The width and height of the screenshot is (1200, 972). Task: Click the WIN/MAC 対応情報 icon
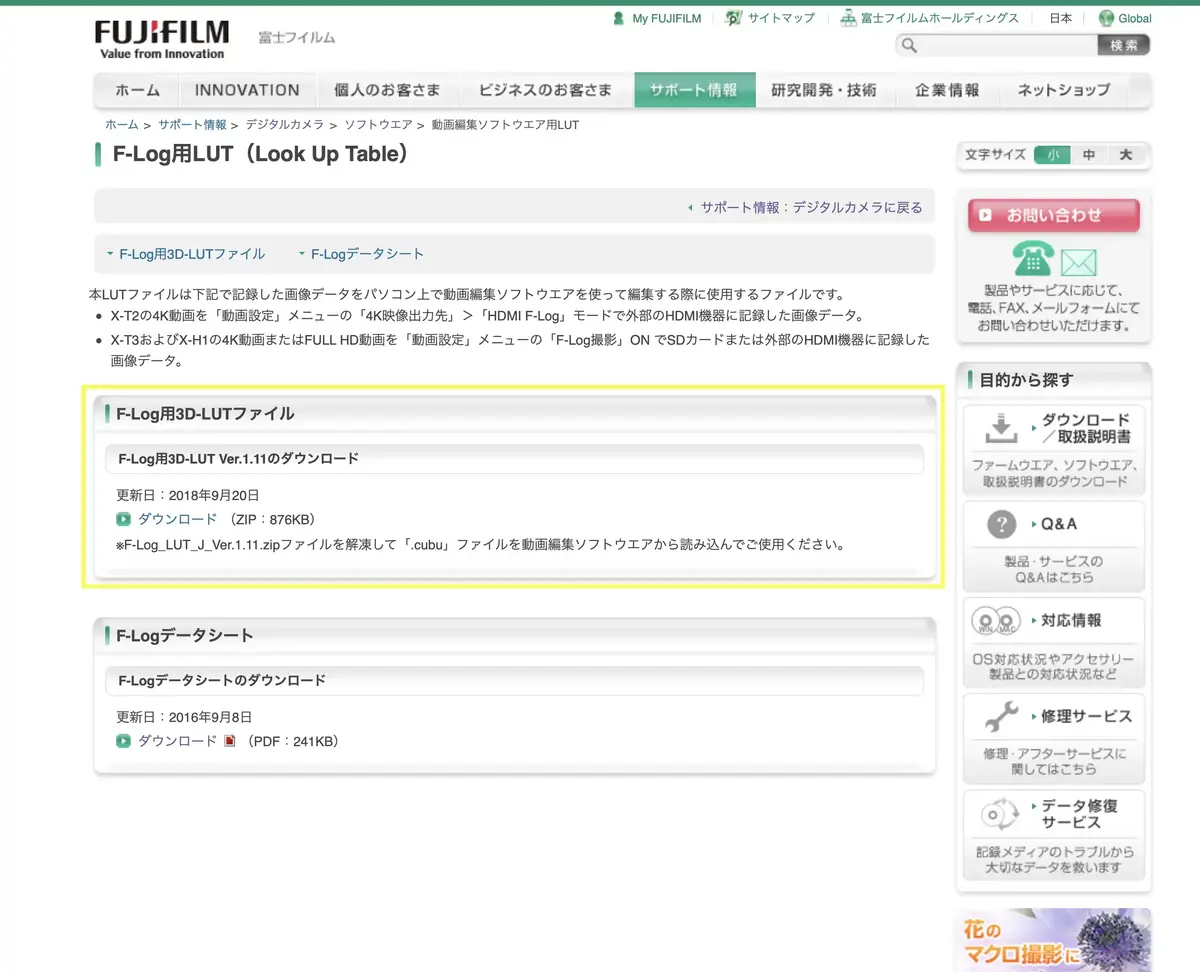(x=994, y=620)
